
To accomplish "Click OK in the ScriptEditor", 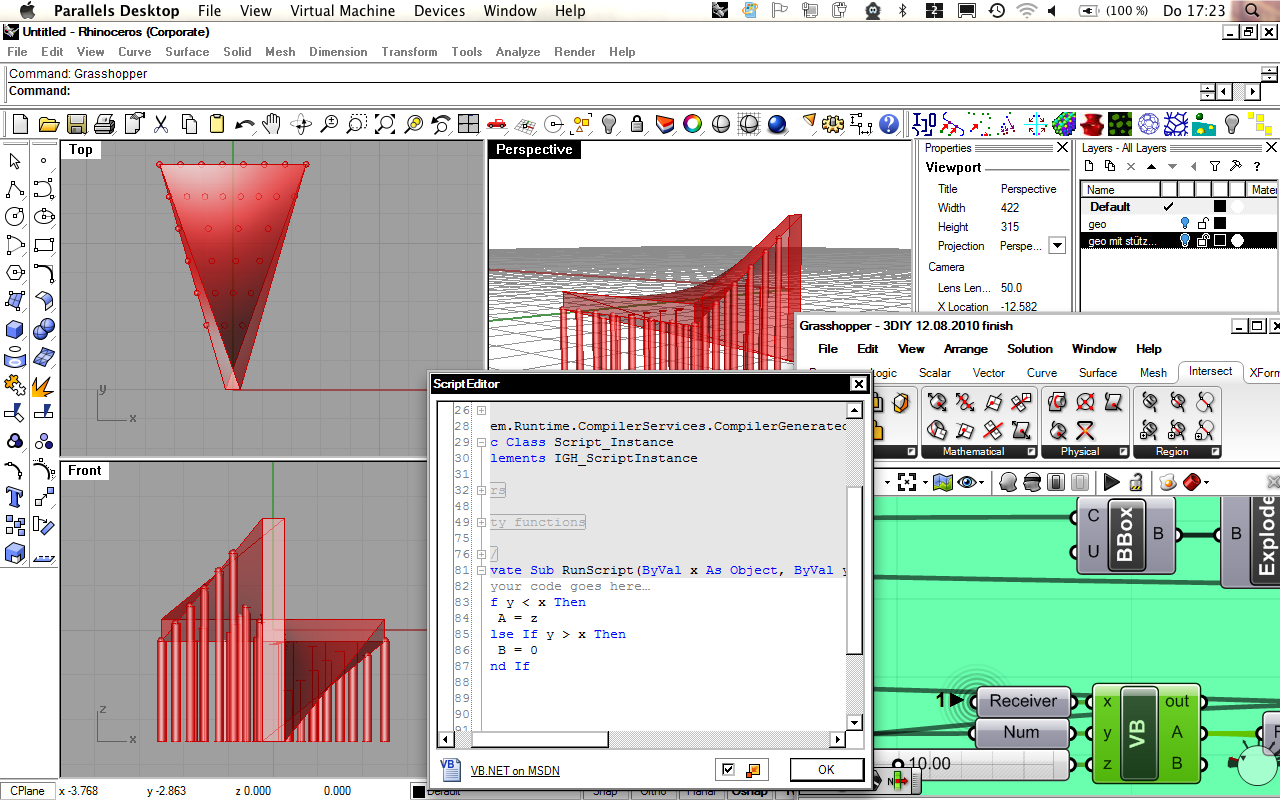I will (826, 770).
